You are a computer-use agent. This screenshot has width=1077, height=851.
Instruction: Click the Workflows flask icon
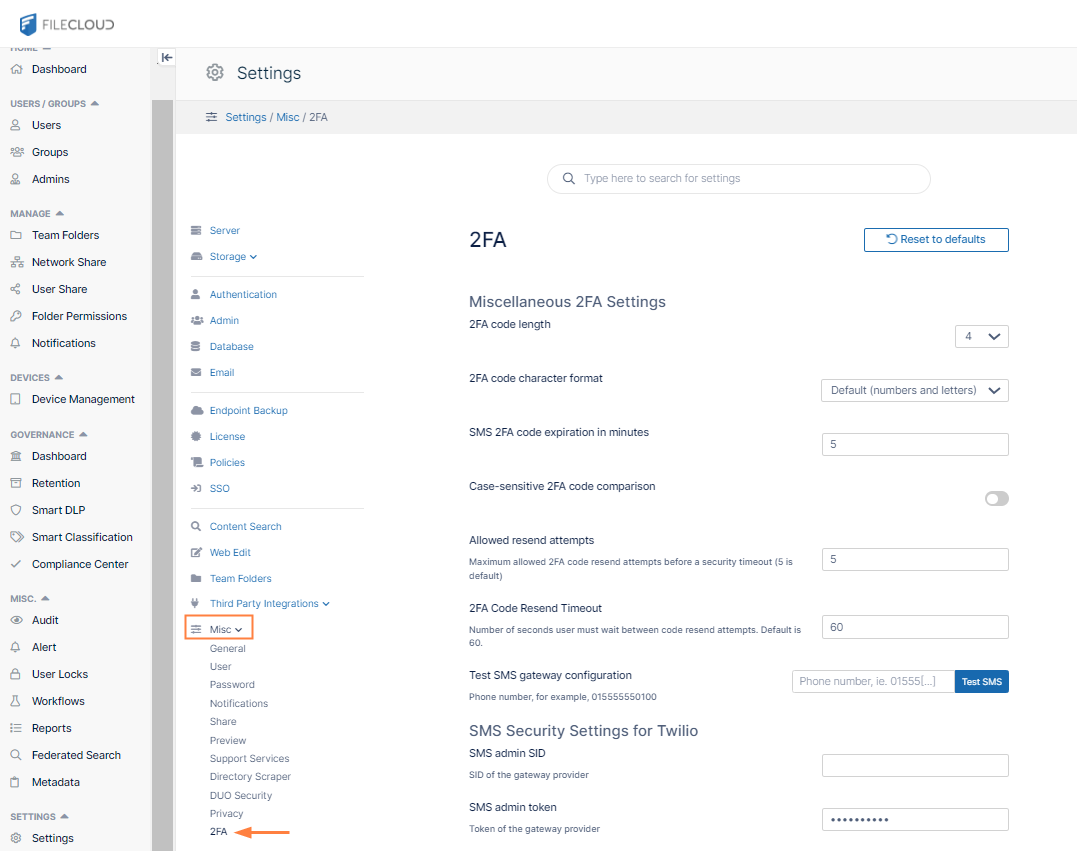tap(16, 701)
